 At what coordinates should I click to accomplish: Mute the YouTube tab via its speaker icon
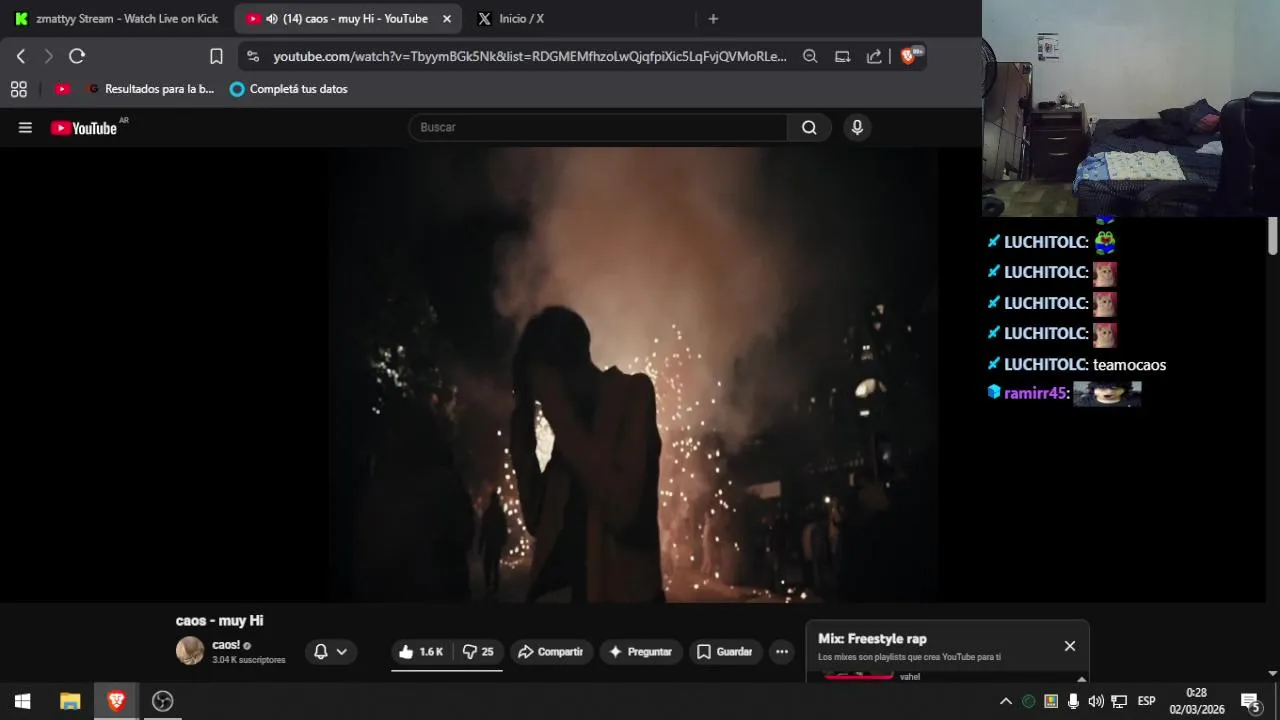[271, 19]
